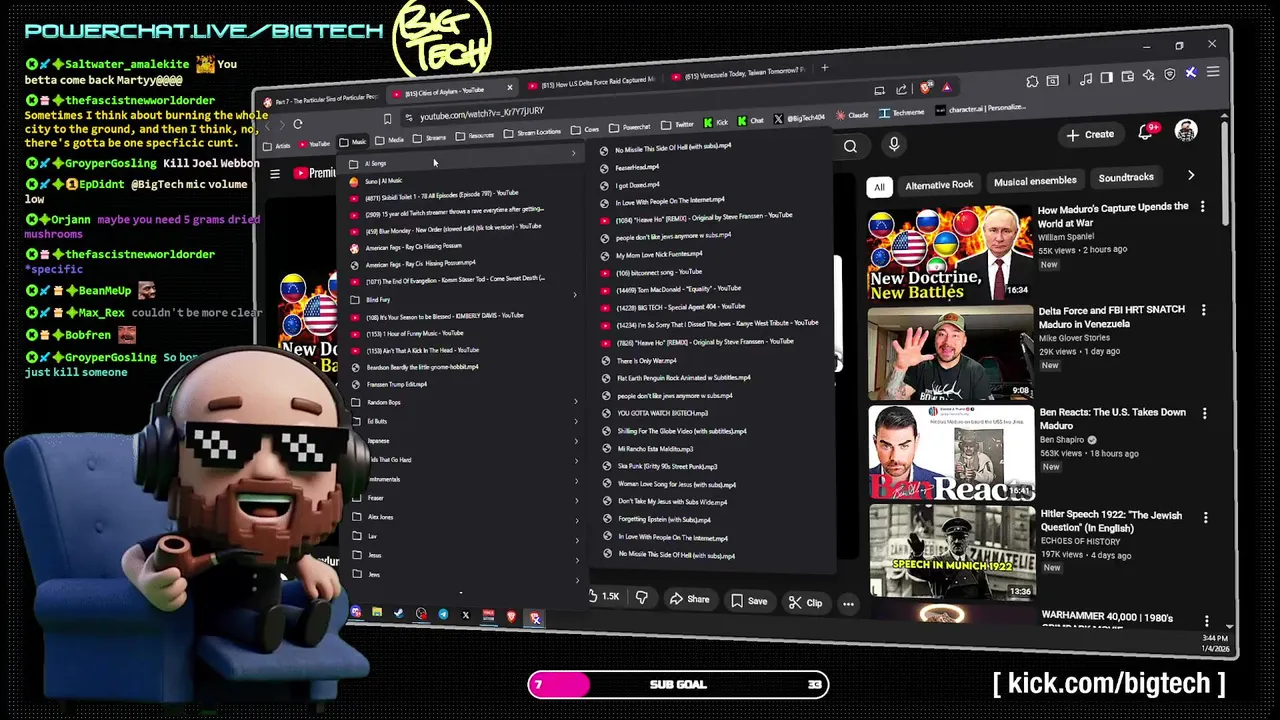Screen dimensions: 1280x720
Task: Open the Music folder in the bookmarks bar
Action: pos(353,142)
